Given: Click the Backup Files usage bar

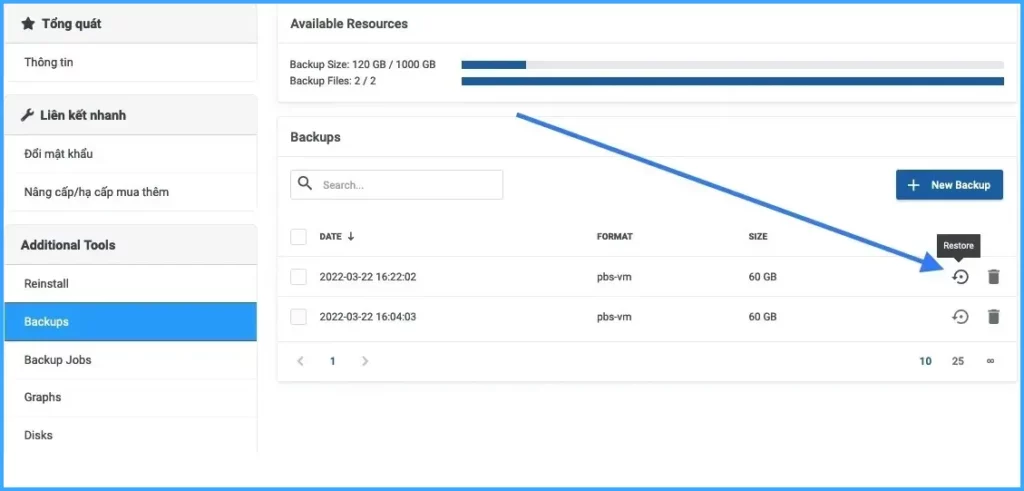Looking at the screenshot, I should click(x=732, y=81).
